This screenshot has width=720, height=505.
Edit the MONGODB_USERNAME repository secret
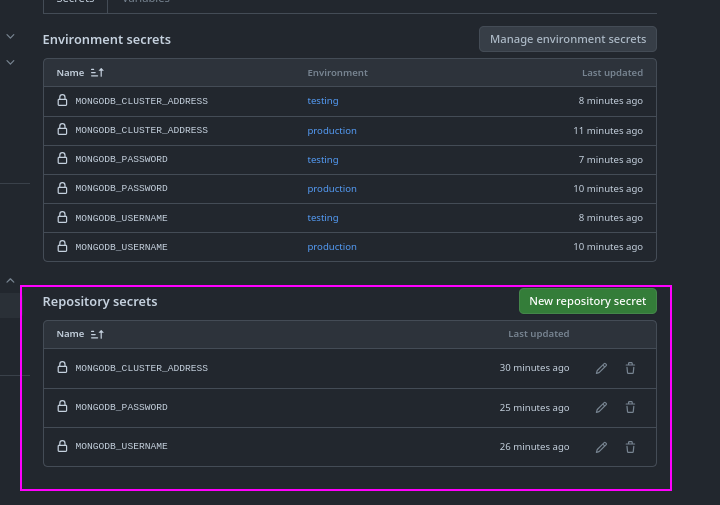point(601,446)
